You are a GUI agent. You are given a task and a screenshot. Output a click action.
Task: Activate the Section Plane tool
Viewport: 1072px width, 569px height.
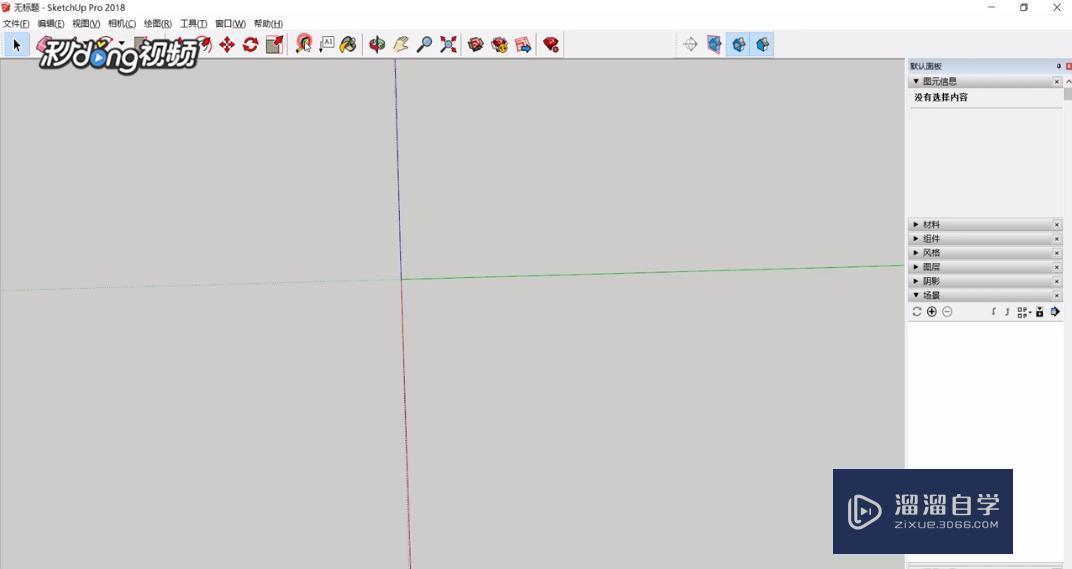click(x=691, y=45)
